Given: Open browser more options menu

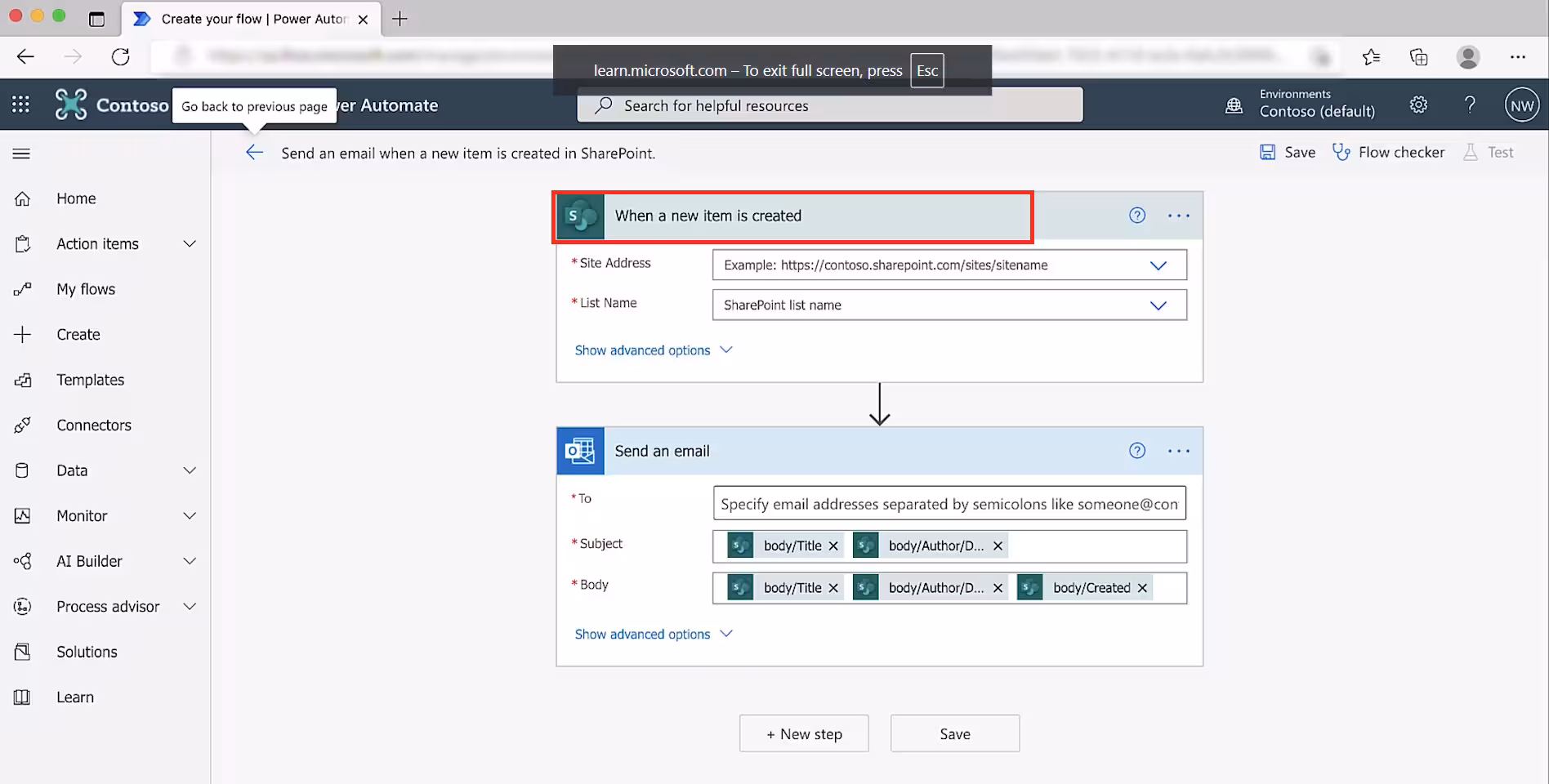Looking at the screenshot, I should (x=1518, y=56).
